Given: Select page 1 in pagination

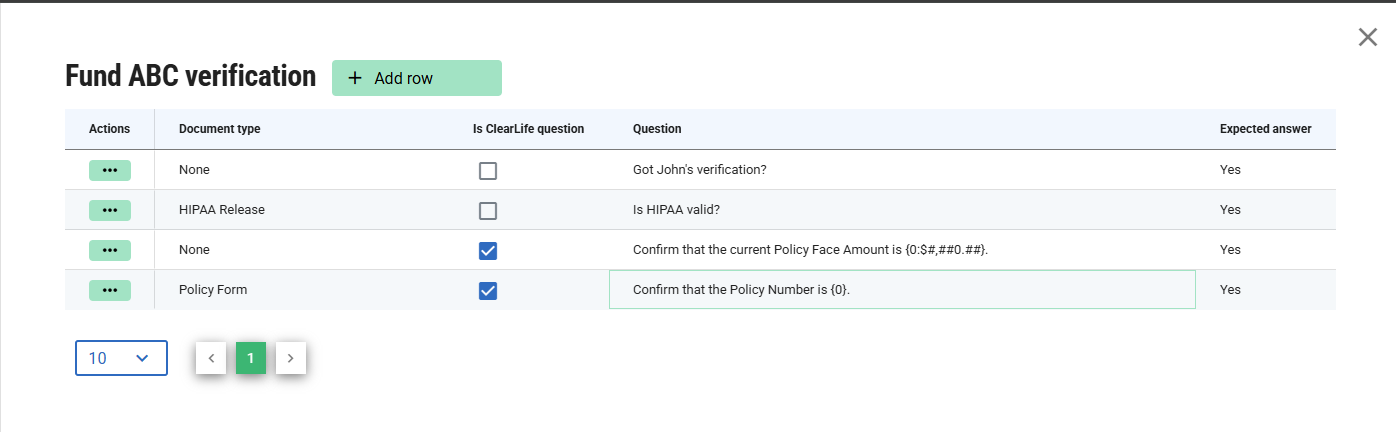Looking at the screenshot, I should click(251, 358).
